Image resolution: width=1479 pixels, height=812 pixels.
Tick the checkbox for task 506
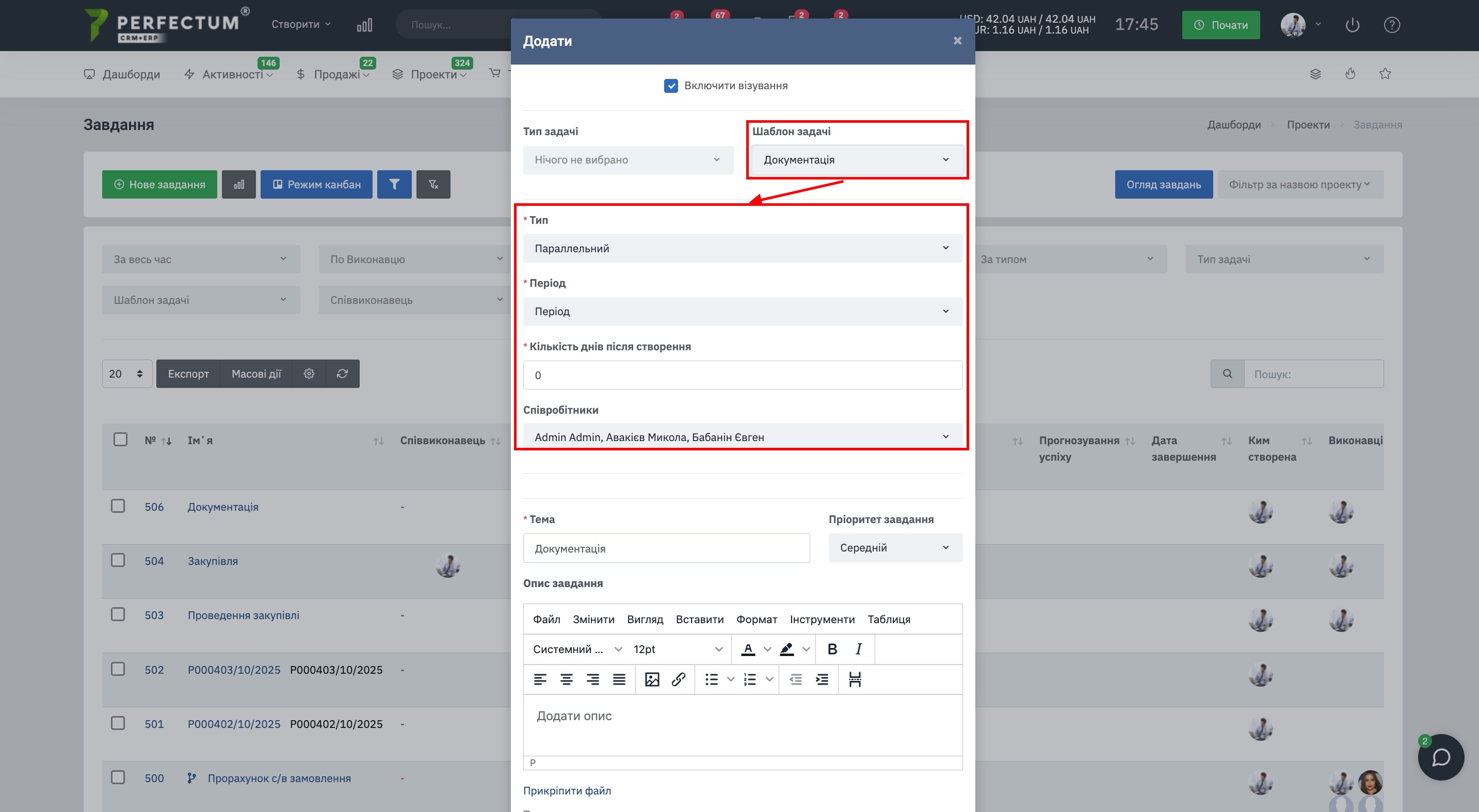point(118,506)
